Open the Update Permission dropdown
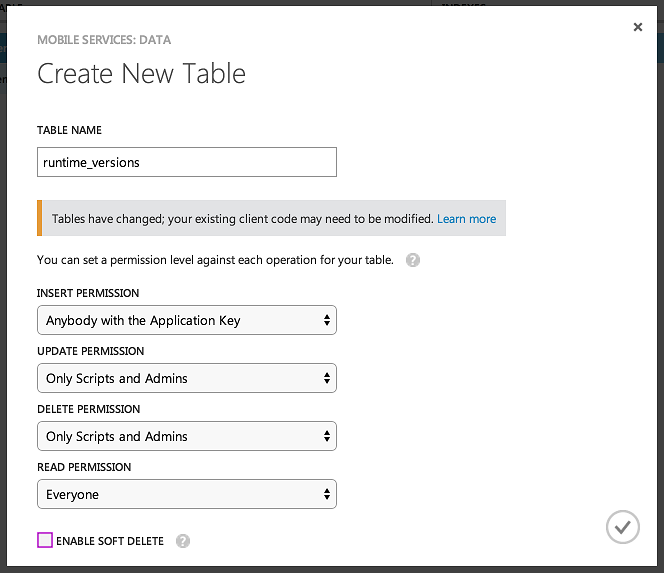 (x=187, y=378)
